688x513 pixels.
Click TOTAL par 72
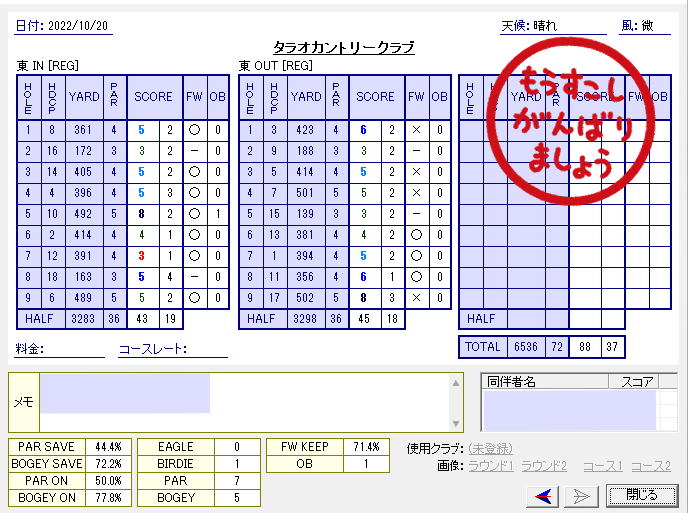click(557, 347)
